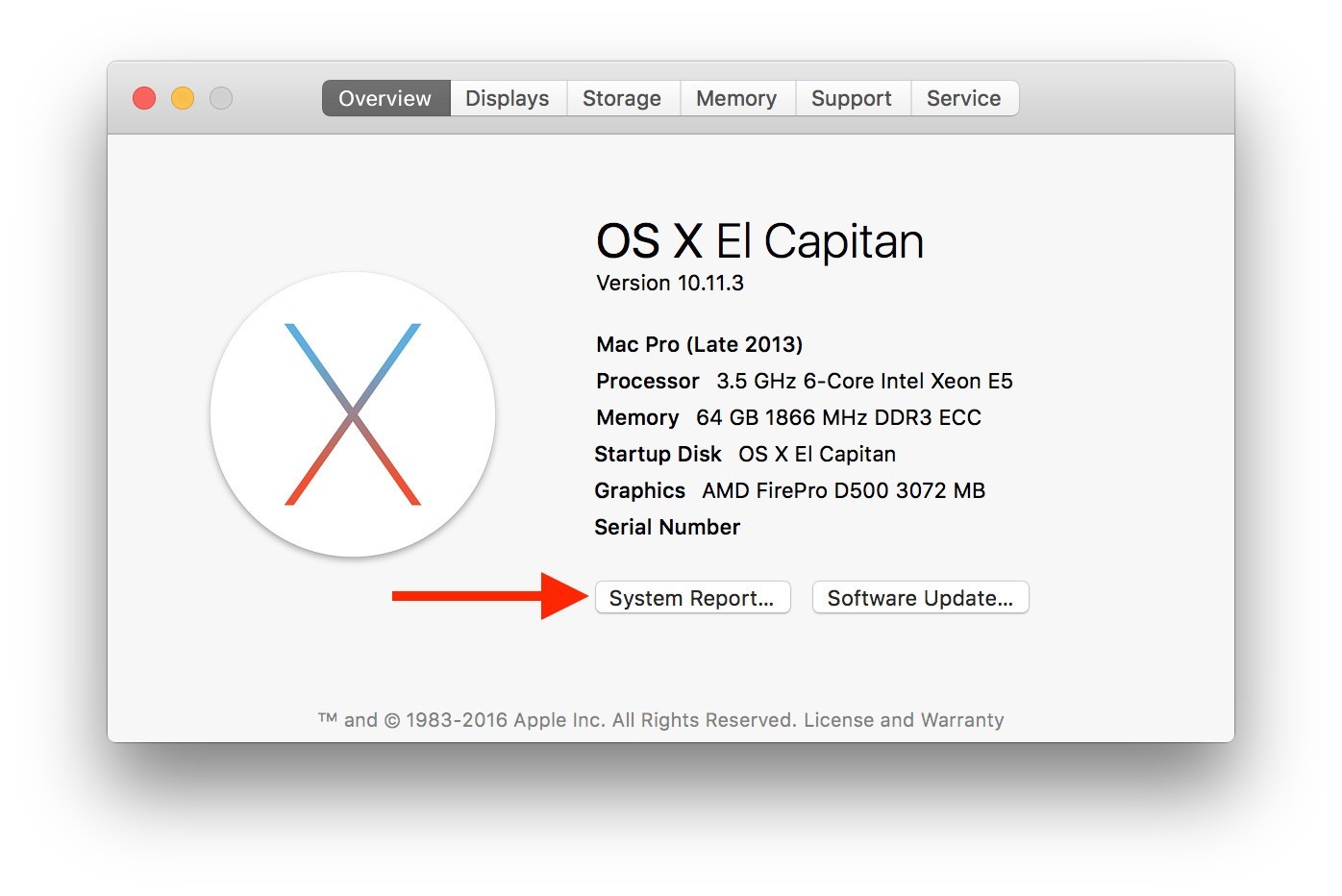The width and height of the screenshot is (1342, 896).
Task: Open the Service tab
Action: [964, 98]
